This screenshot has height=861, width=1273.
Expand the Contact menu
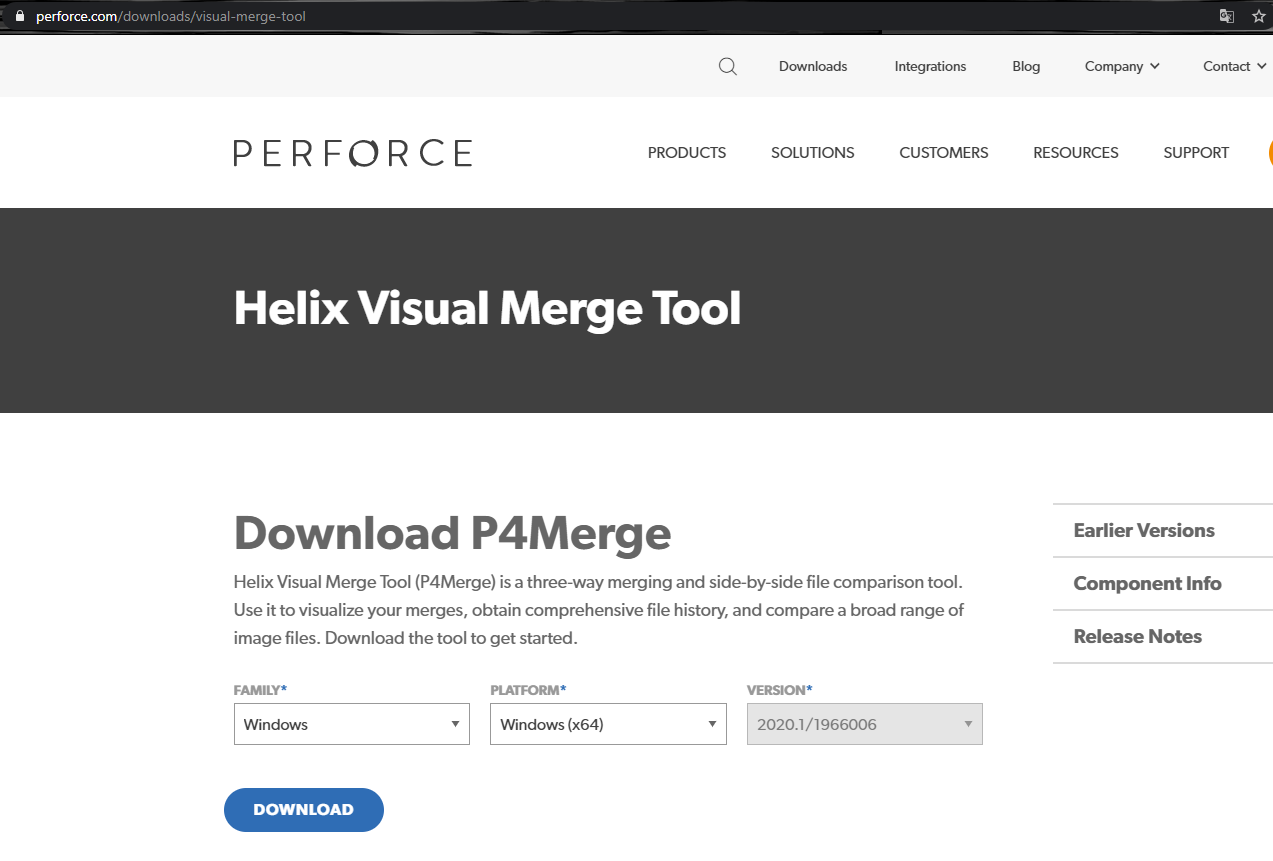click(1234, 67)
